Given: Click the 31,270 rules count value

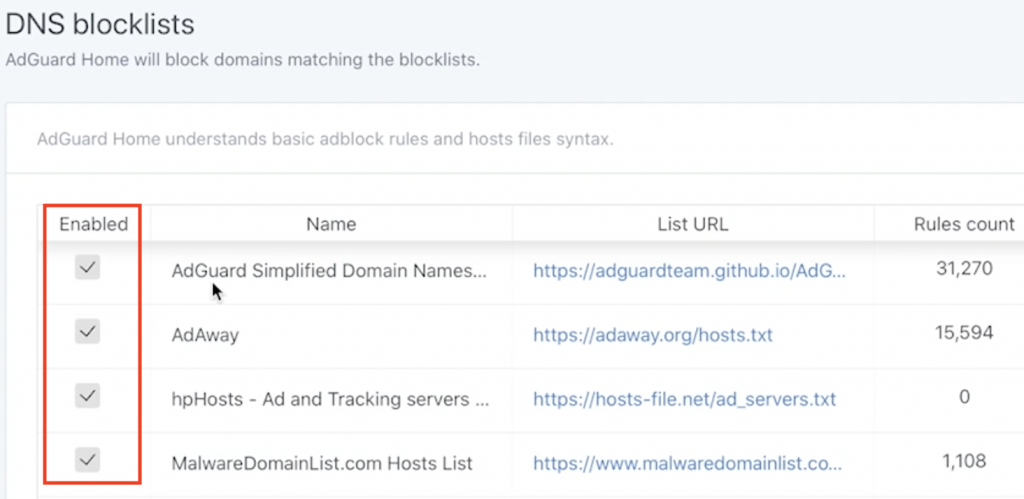Looking at the screenshot, I should coord(965,268).
